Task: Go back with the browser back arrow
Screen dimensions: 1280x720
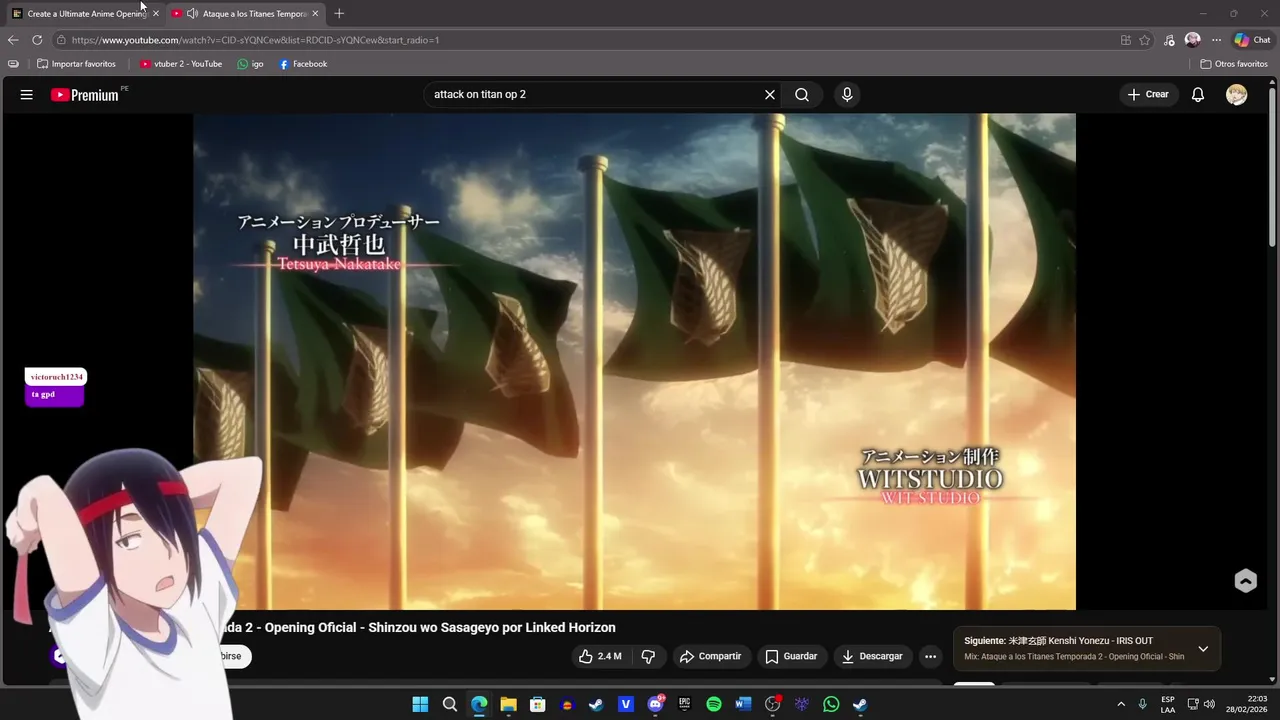Action: coord(13,40)
